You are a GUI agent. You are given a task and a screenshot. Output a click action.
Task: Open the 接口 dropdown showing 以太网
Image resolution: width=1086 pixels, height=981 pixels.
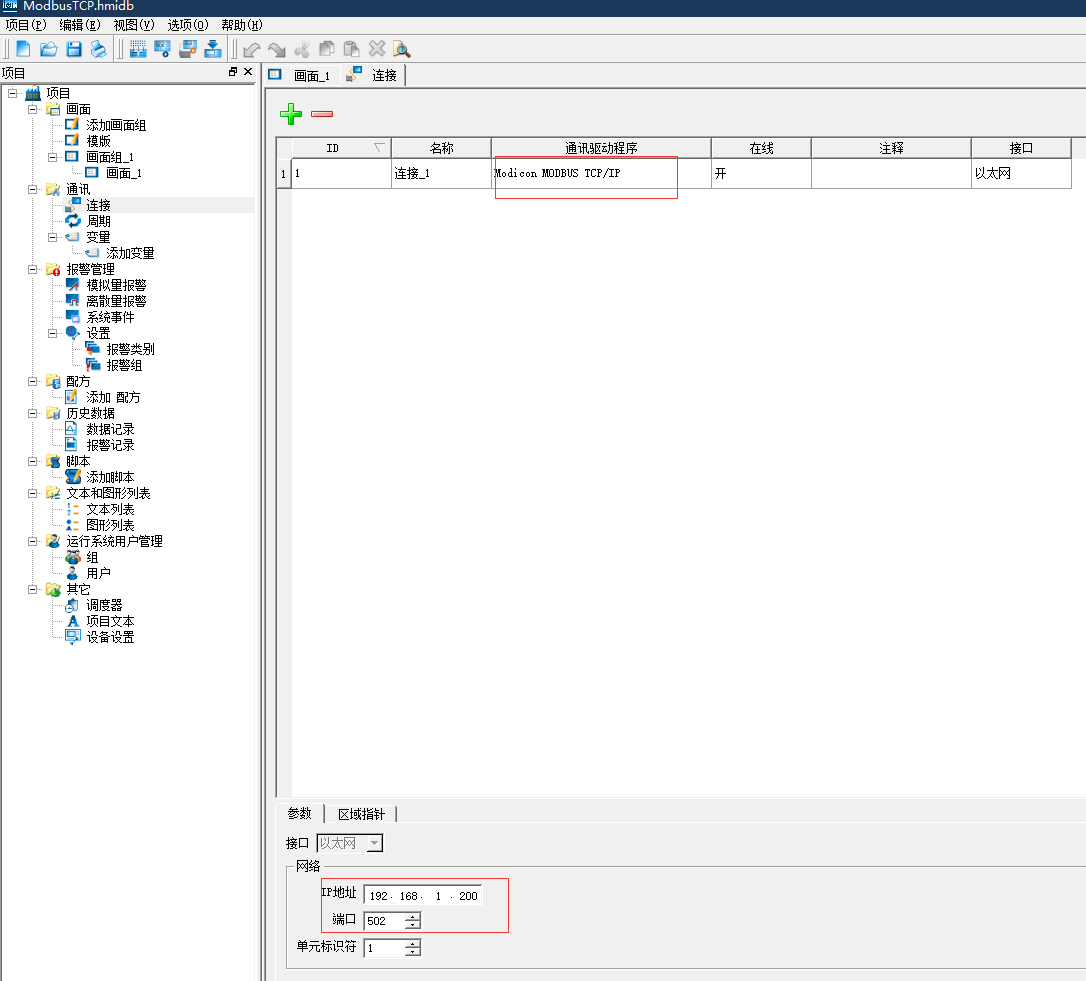tap(350, 843)
